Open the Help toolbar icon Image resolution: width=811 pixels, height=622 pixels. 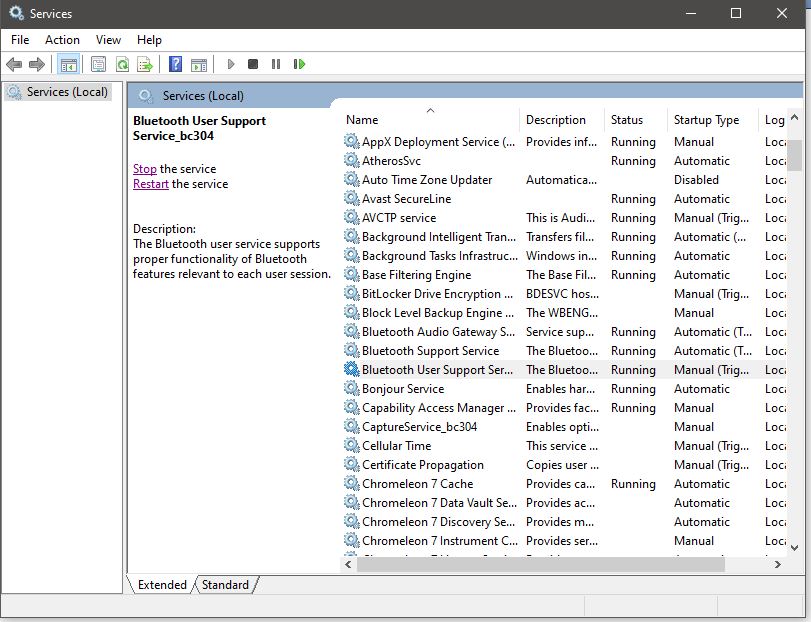pos(175,64)
